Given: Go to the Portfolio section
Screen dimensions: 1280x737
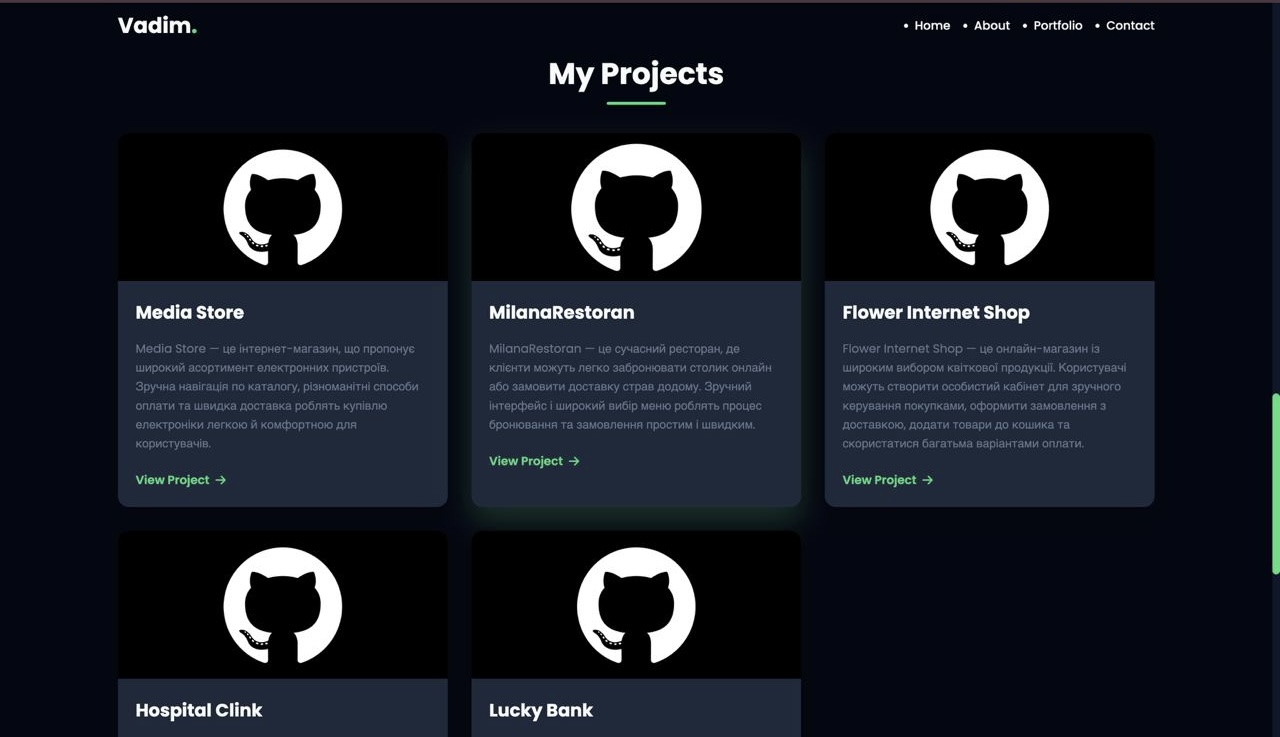Looking at the screenshot, I should click(1057, 25).
